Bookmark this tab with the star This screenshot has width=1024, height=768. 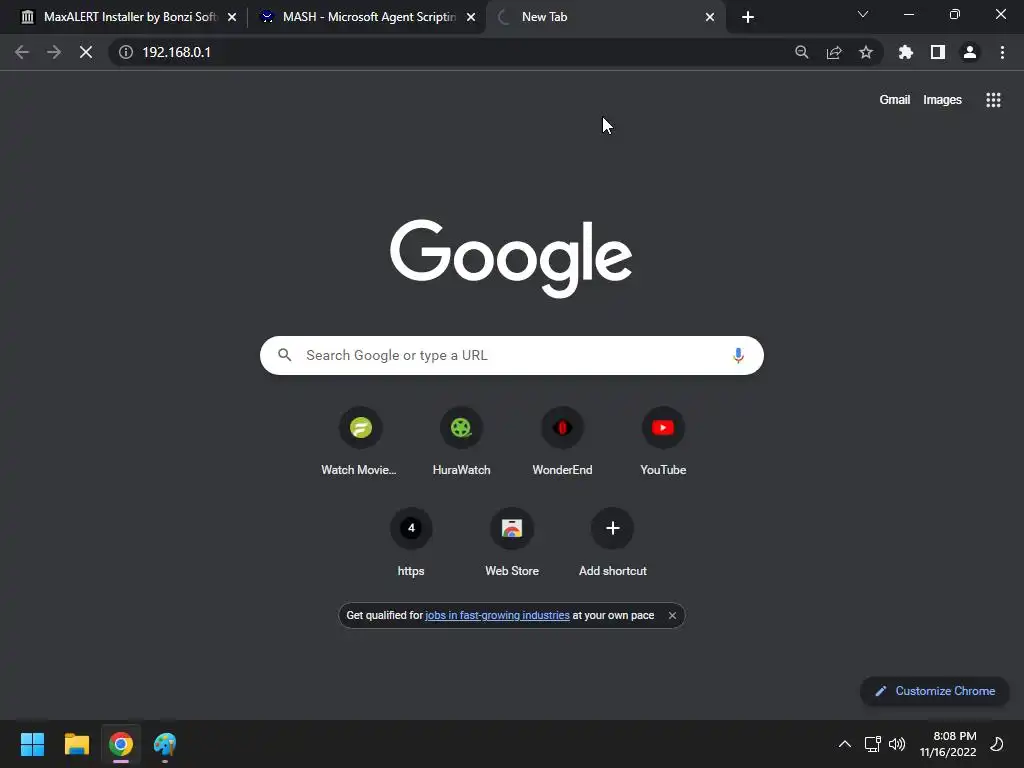866,52
